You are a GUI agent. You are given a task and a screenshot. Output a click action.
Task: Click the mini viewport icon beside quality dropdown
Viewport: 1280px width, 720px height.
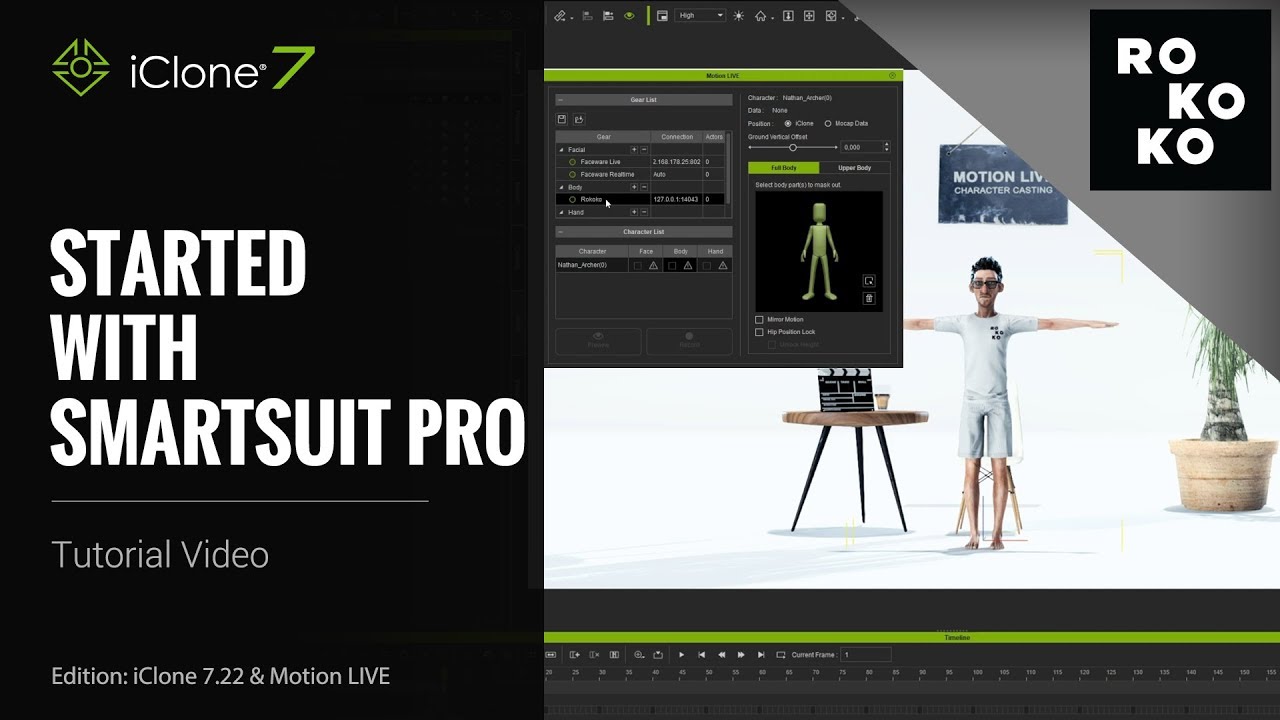coord(662,16)
